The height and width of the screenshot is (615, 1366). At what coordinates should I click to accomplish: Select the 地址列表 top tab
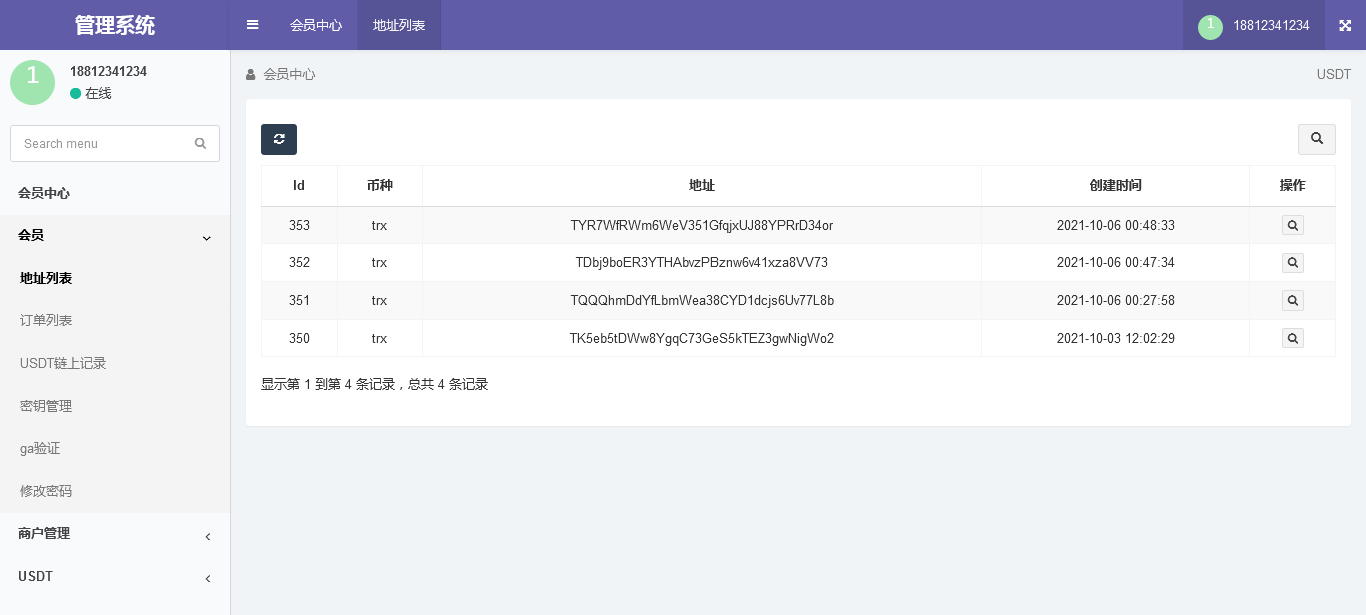[399, 25]
